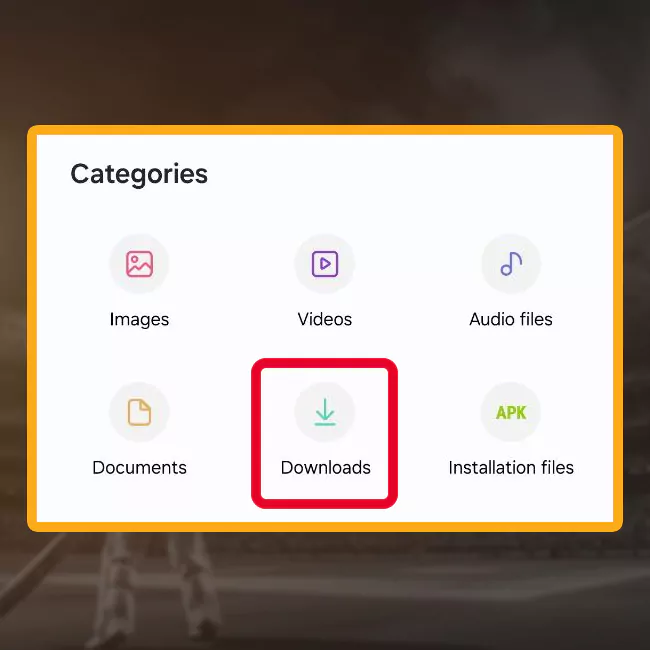Screen dimensions: 650x650
Task: Open the Downloads arrow icon
Action: [325, 412]
